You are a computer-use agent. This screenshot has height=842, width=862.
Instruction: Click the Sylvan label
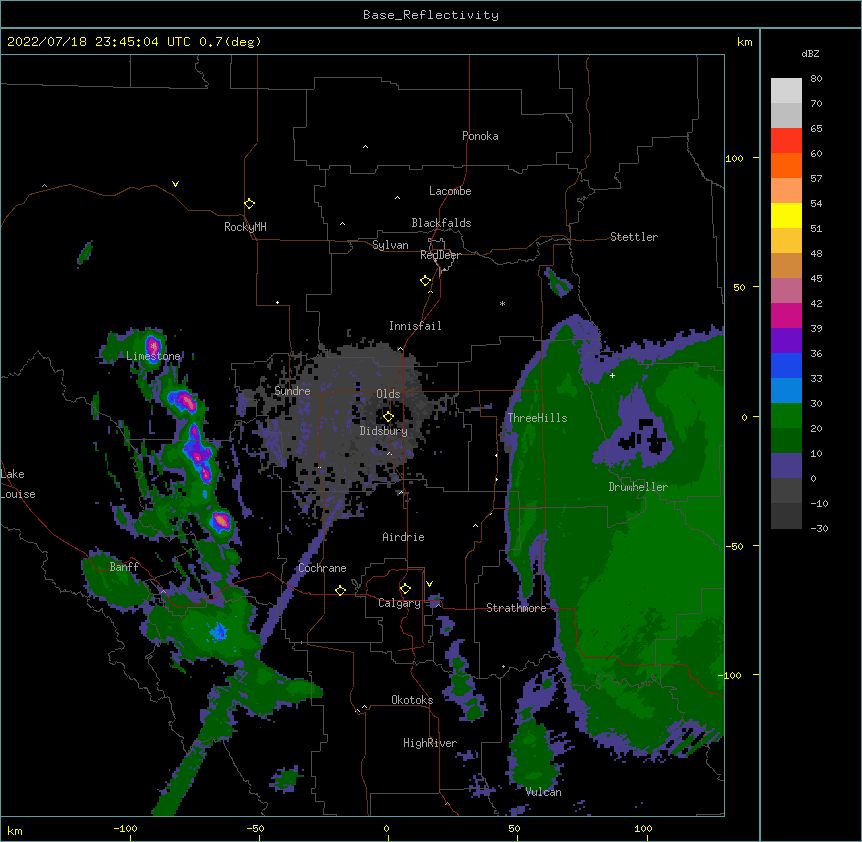point(390,245)
